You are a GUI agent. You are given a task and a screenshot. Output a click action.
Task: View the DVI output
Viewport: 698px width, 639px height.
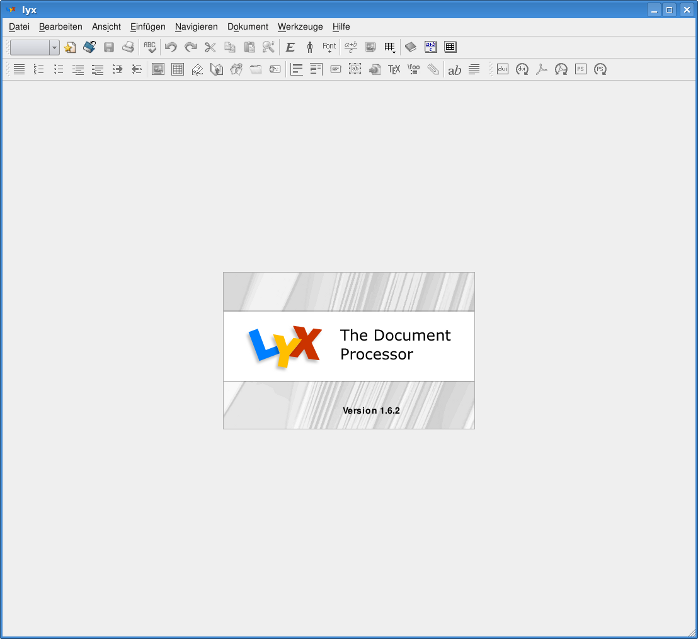pyautogui.click(x=503, y=69)
